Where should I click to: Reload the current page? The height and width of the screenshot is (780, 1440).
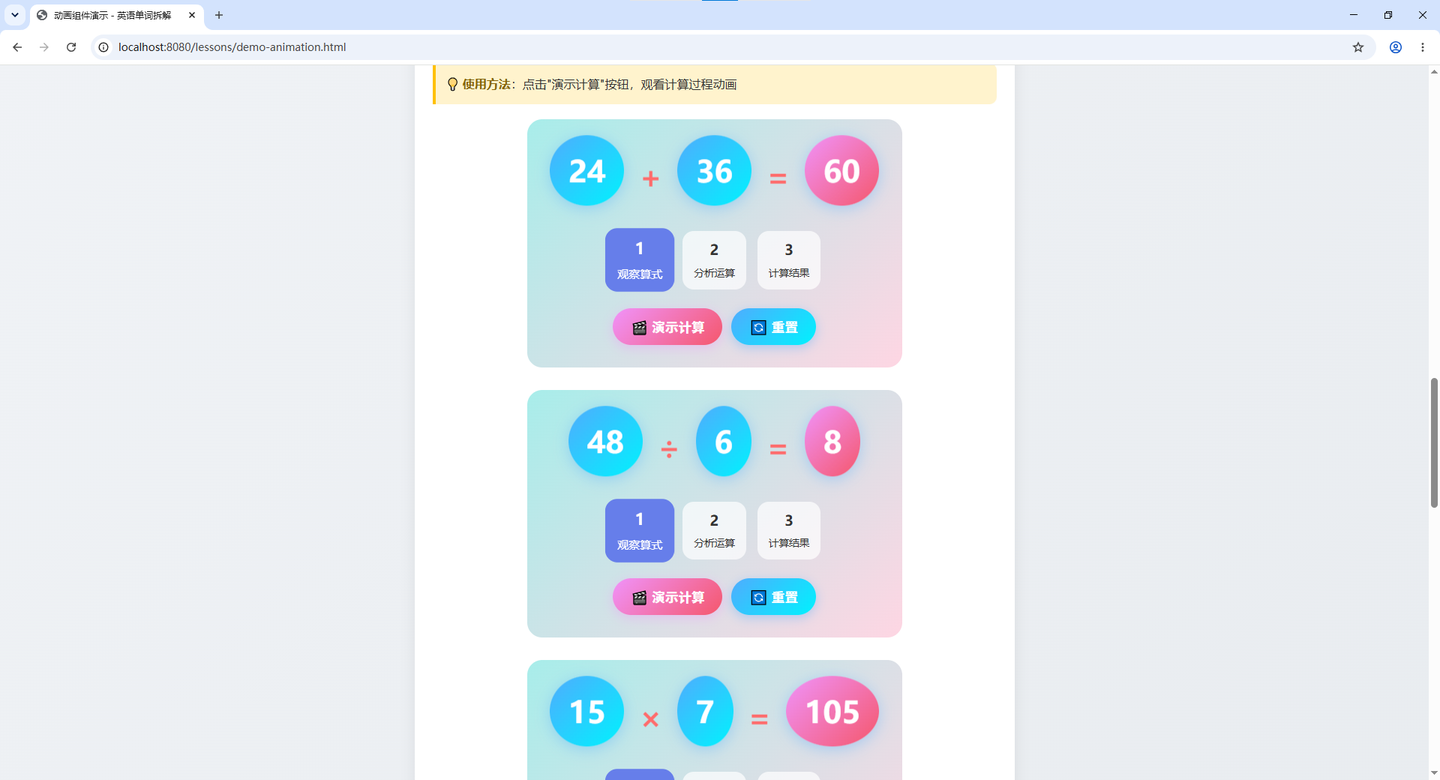click(x=71, y=47)
